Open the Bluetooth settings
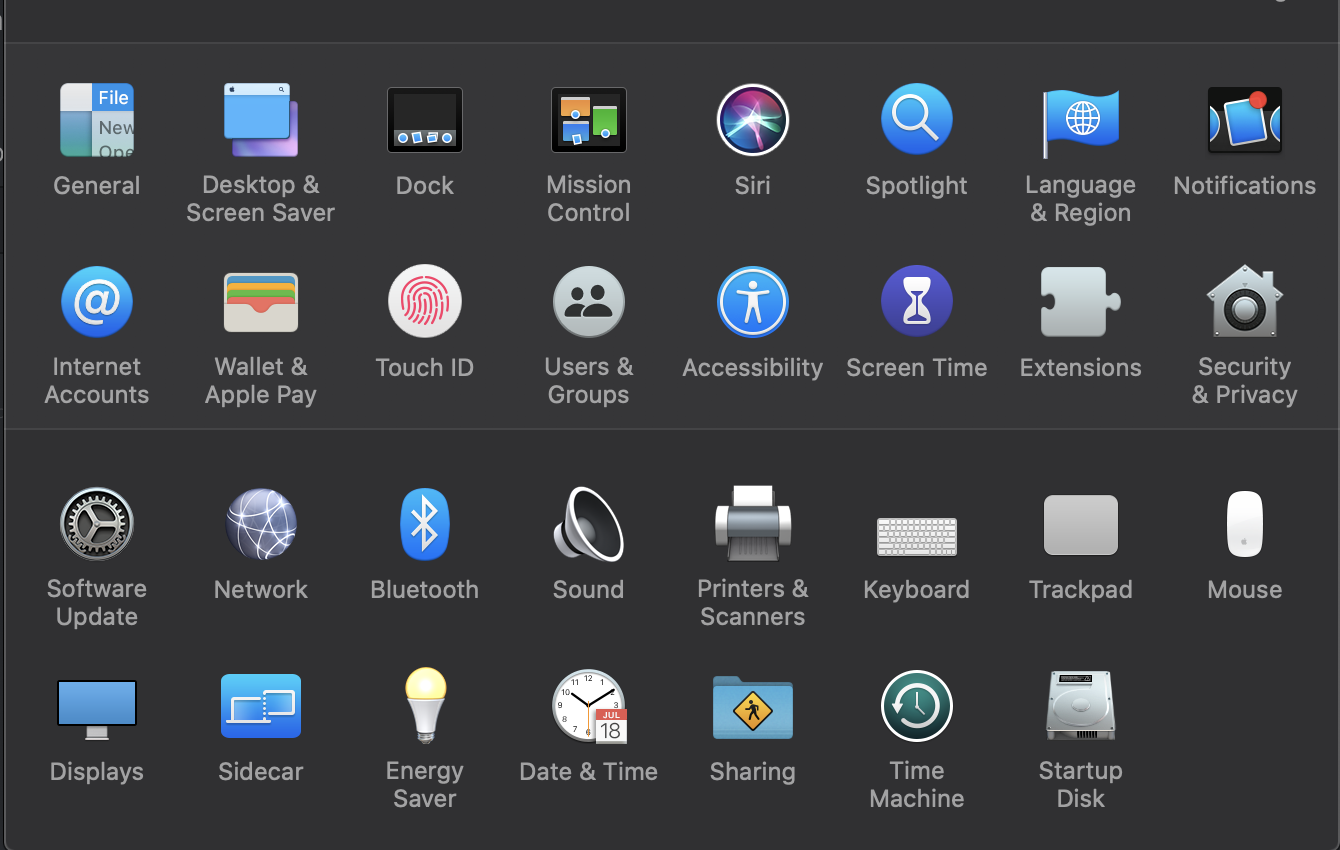The image size is (1340, 850). click(x=425, y=524)
